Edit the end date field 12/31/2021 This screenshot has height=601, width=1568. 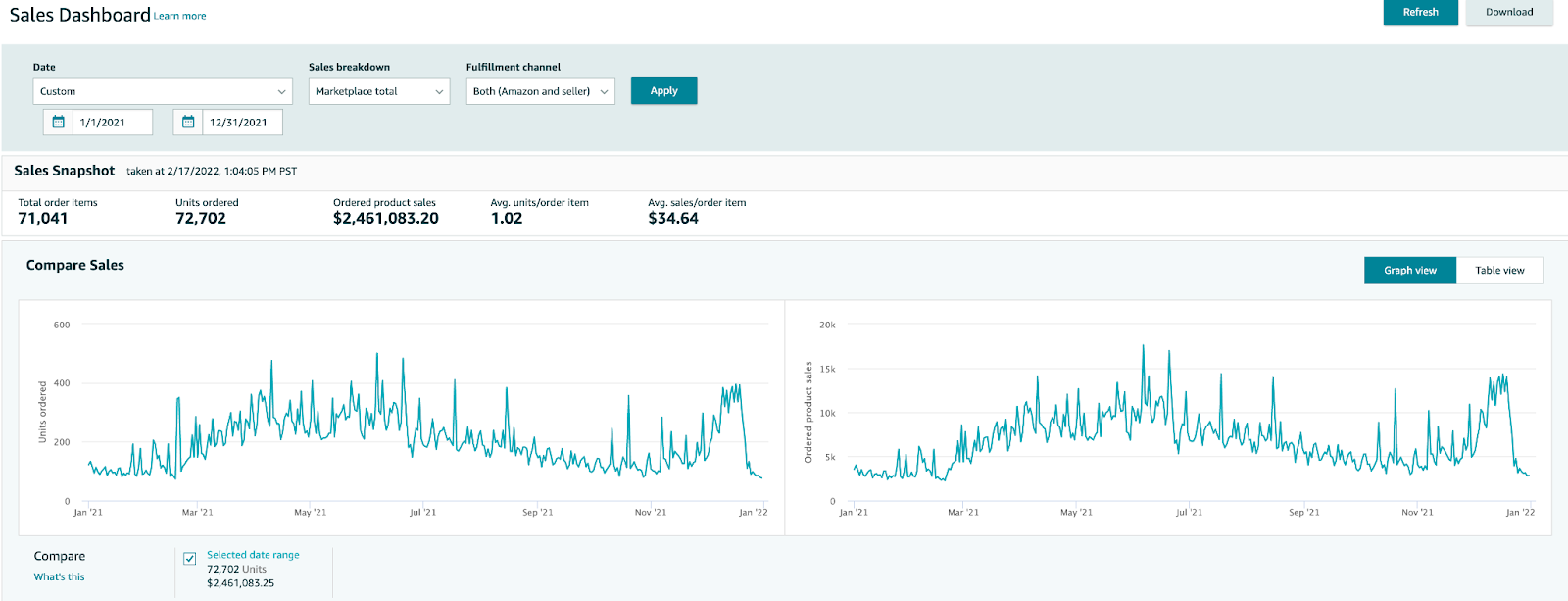point(242,123)
